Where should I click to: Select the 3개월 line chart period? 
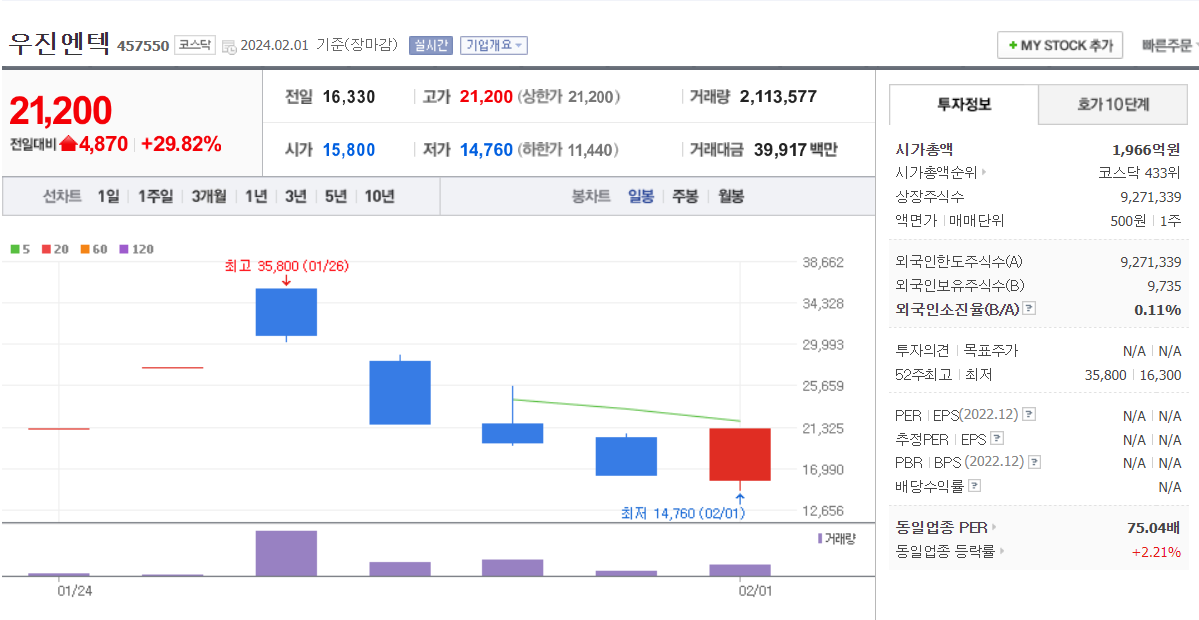210,196
